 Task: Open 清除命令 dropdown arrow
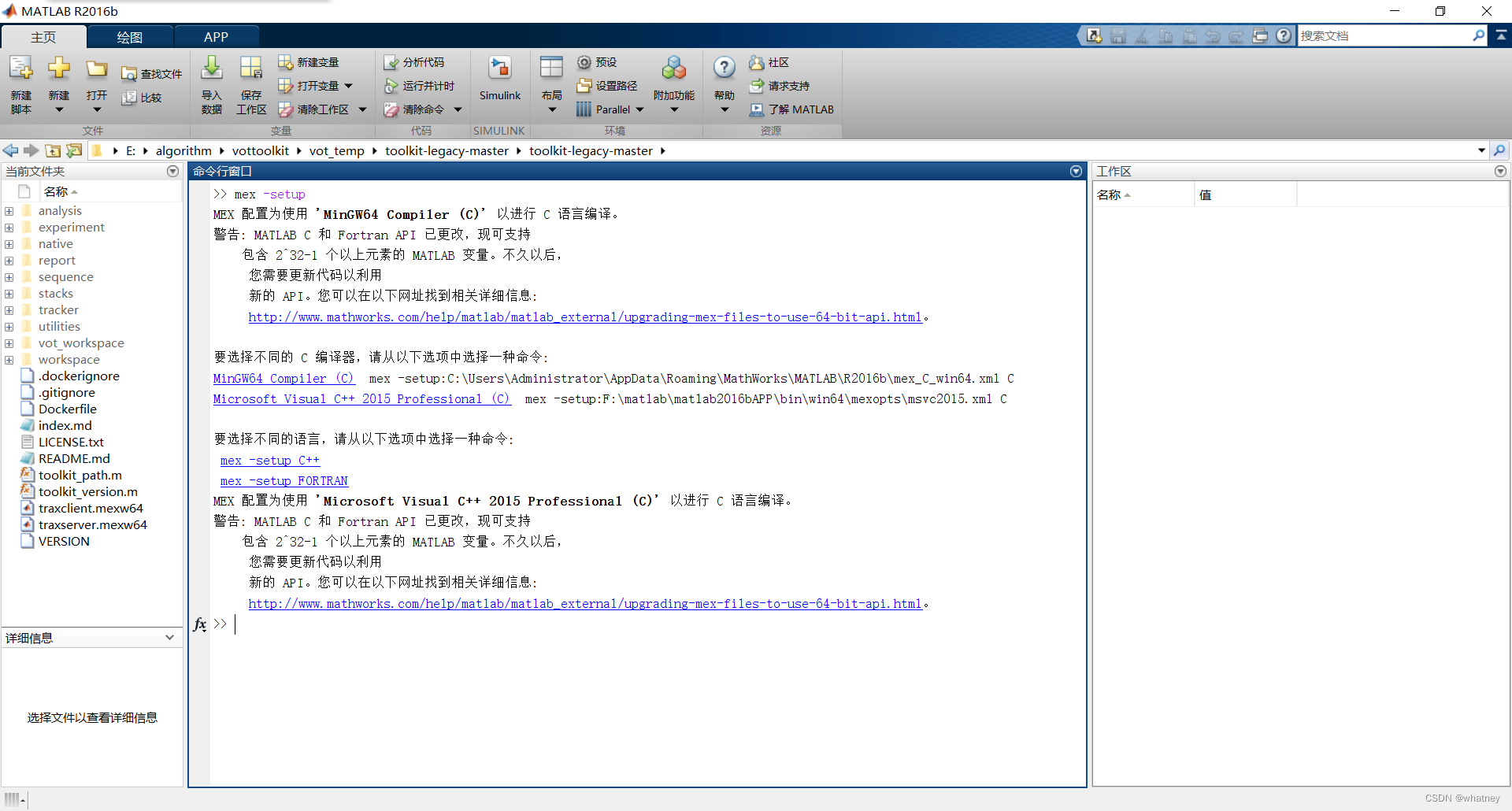[458, 109]
